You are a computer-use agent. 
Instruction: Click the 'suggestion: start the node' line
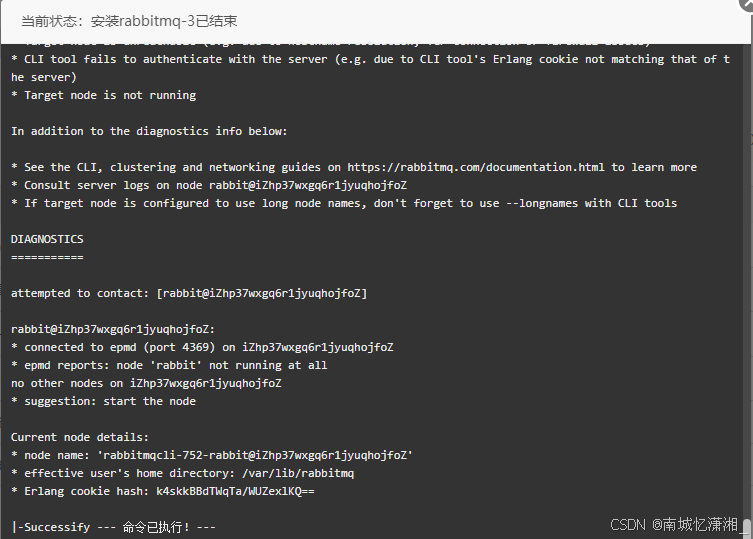(x=103, y=401)
